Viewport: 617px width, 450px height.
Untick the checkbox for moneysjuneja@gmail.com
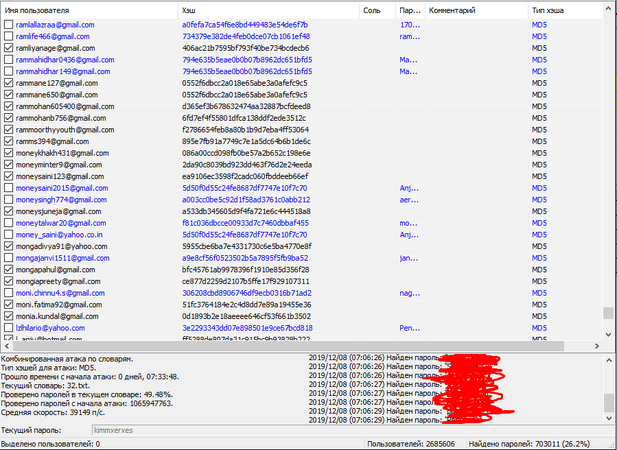[x=8, y=211]
